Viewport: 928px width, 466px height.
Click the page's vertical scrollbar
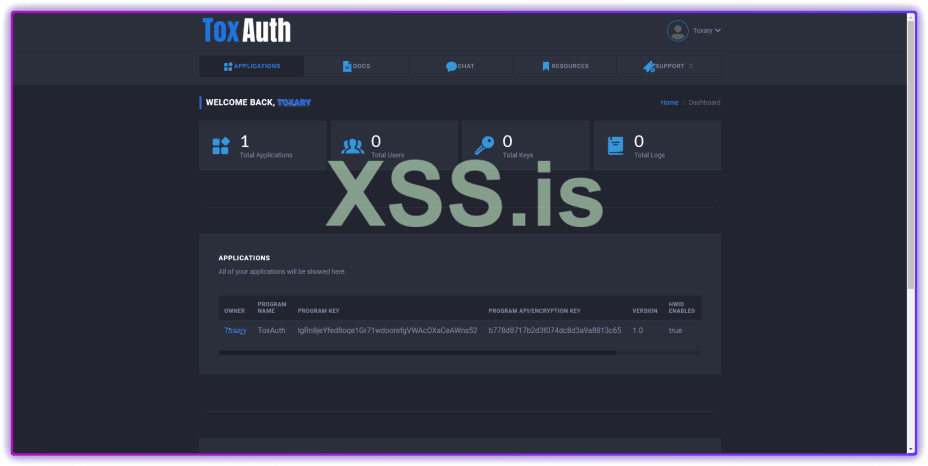point(911,155)
